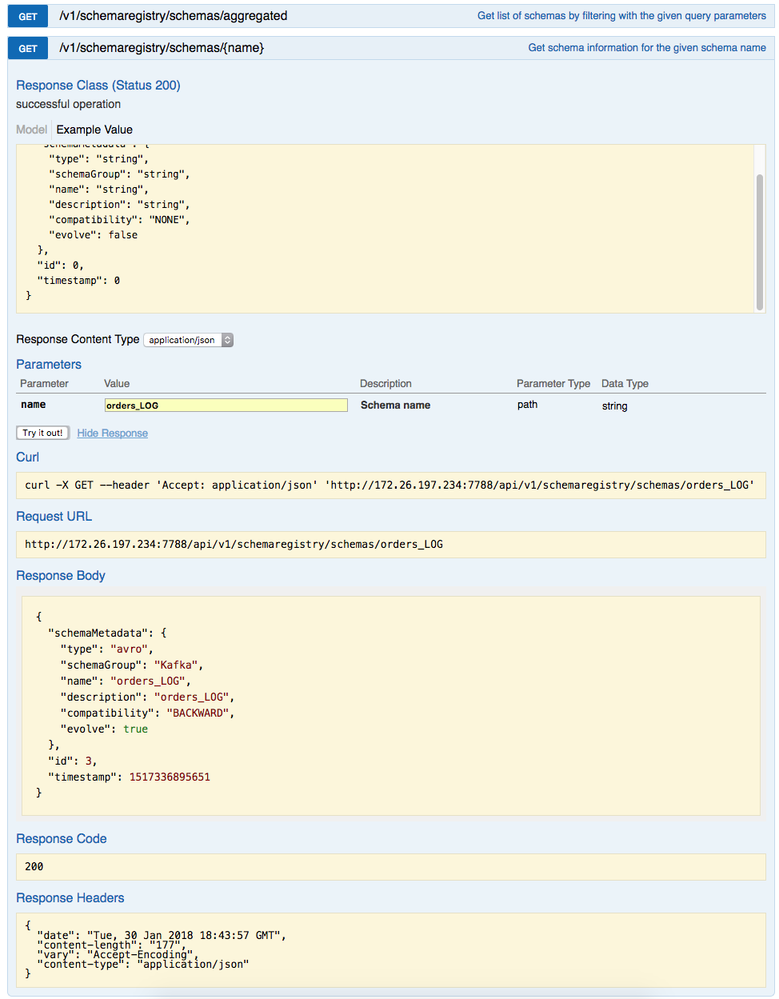Click the Request URL text box

390,545
